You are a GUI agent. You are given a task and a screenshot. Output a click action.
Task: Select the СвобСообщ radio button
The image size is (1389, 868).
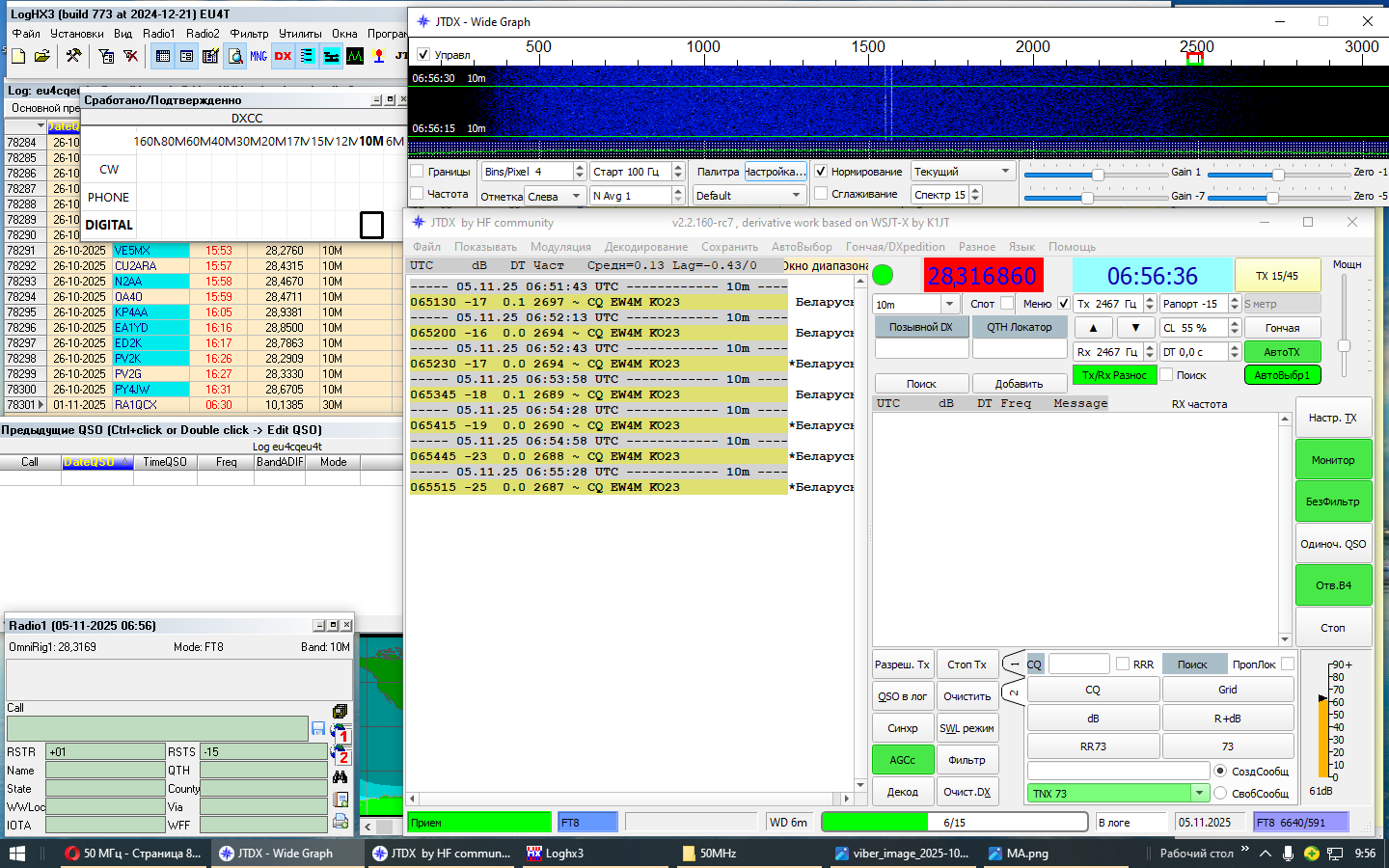[1220, 794]
